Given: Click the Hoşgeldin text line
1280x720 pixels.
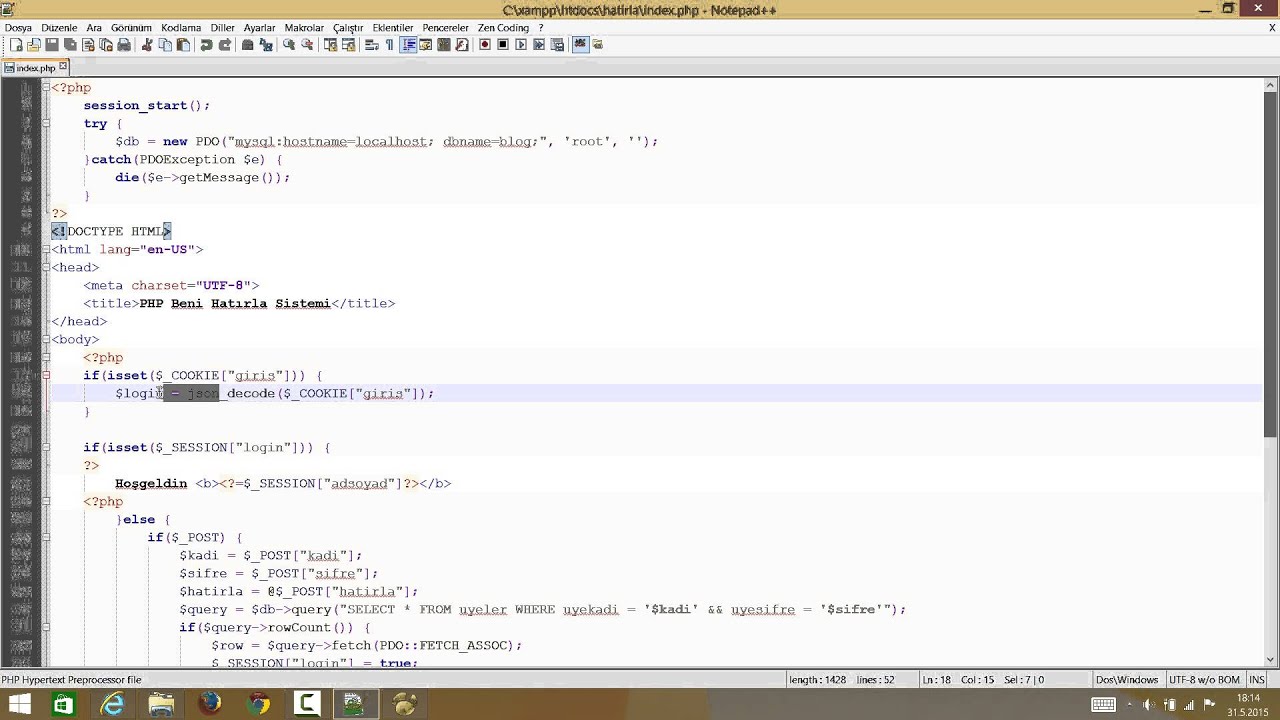Looking at the screenshot, I should click(283, 484).
